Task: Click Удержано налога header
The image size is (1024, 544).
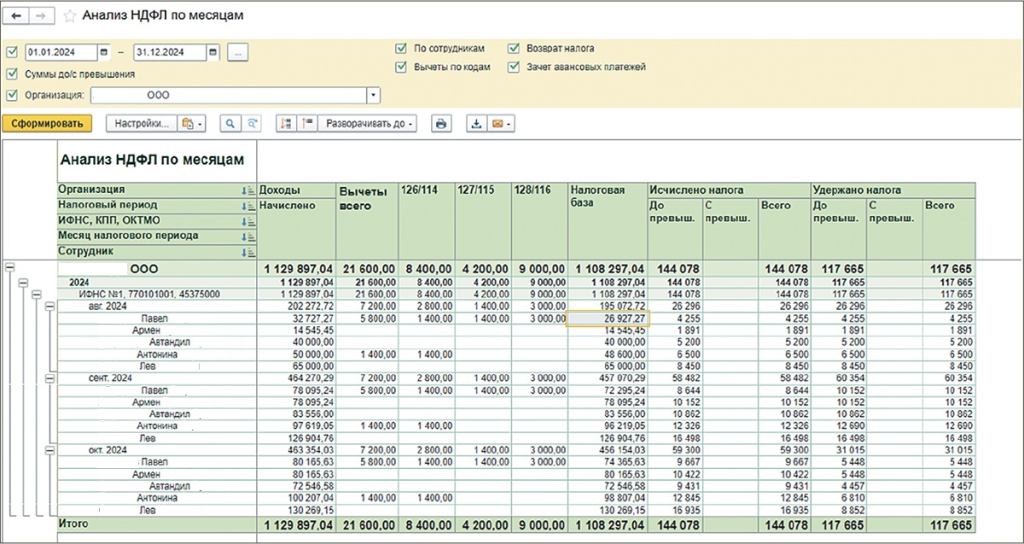Action: (x=893, y=190)
